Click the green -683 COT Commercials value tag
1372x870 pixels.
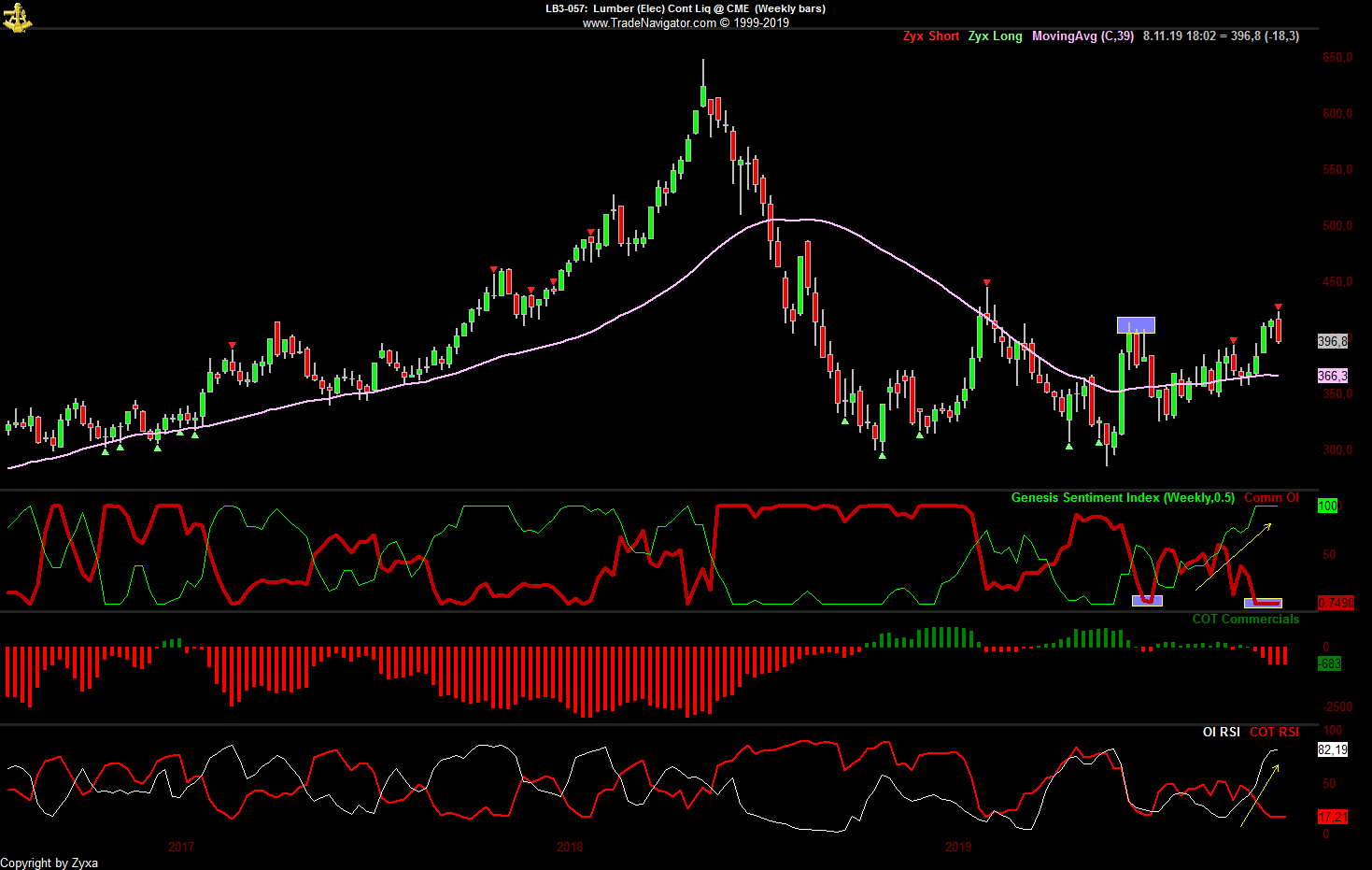click(x=1329, y=663)
